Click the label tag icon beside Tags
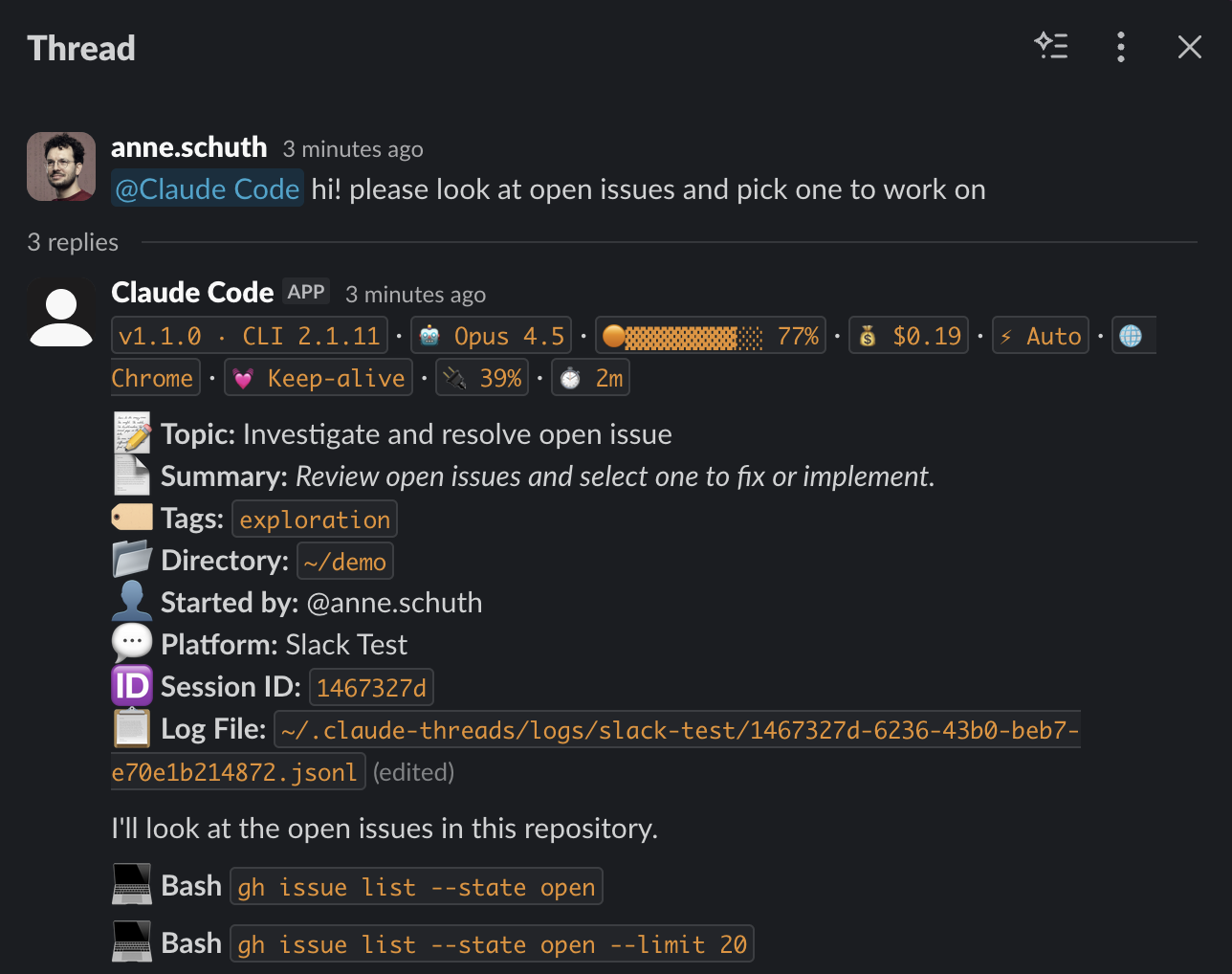The height and width of the screenshot is (974, 1232). click(x=132, y=518)
